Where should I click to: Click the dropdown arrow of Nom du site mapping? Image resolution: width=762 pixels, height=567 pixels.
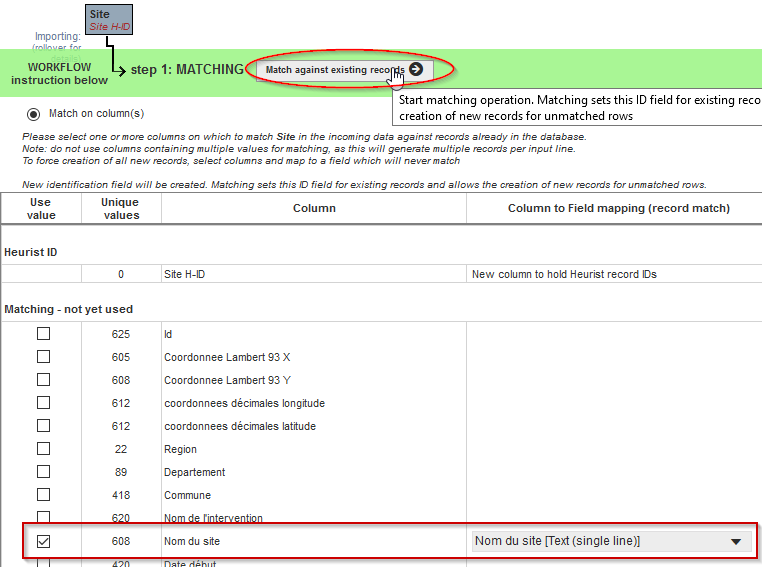click(737, 542)
